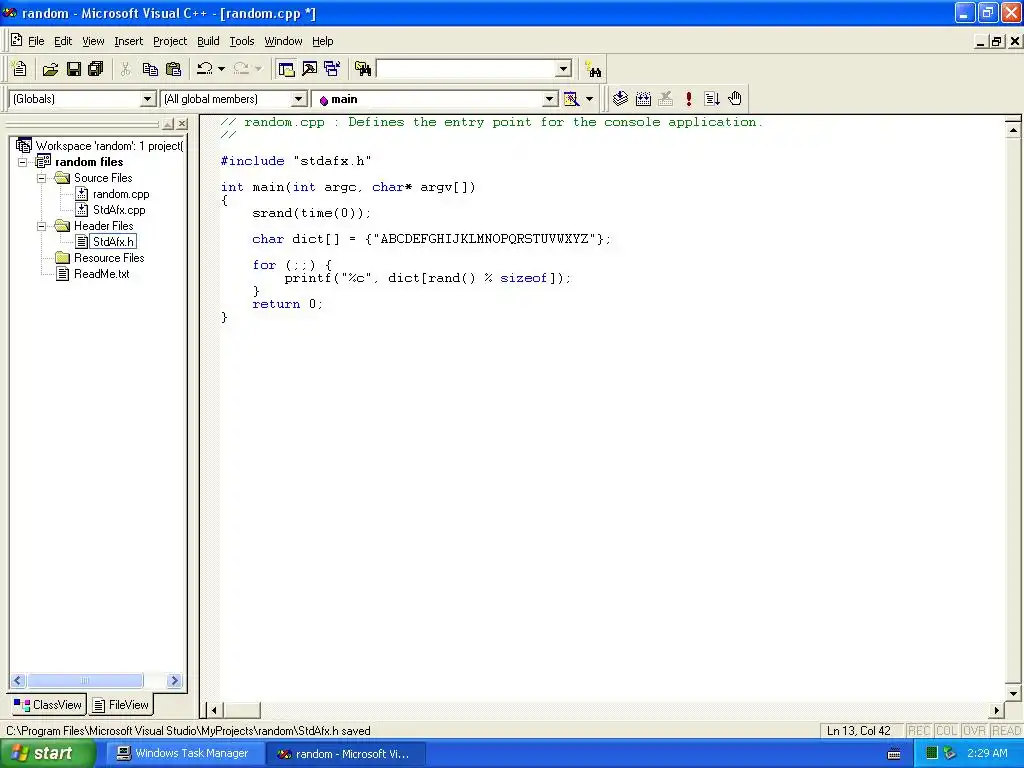Open the Undo history dropdown arrow
Viewport: 1024px width, 768px height.
point(221,69)
